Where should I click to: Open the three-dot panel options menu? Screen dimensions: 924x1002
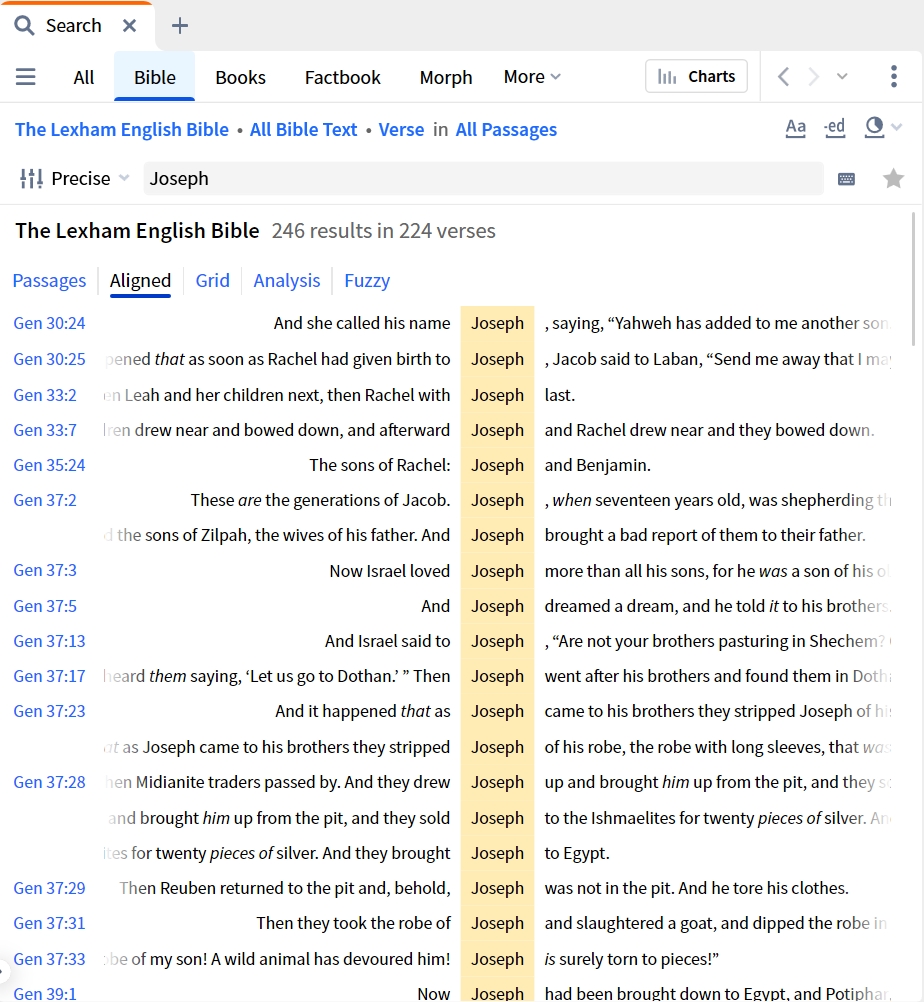pyautogui.click(x=894, y=77)
